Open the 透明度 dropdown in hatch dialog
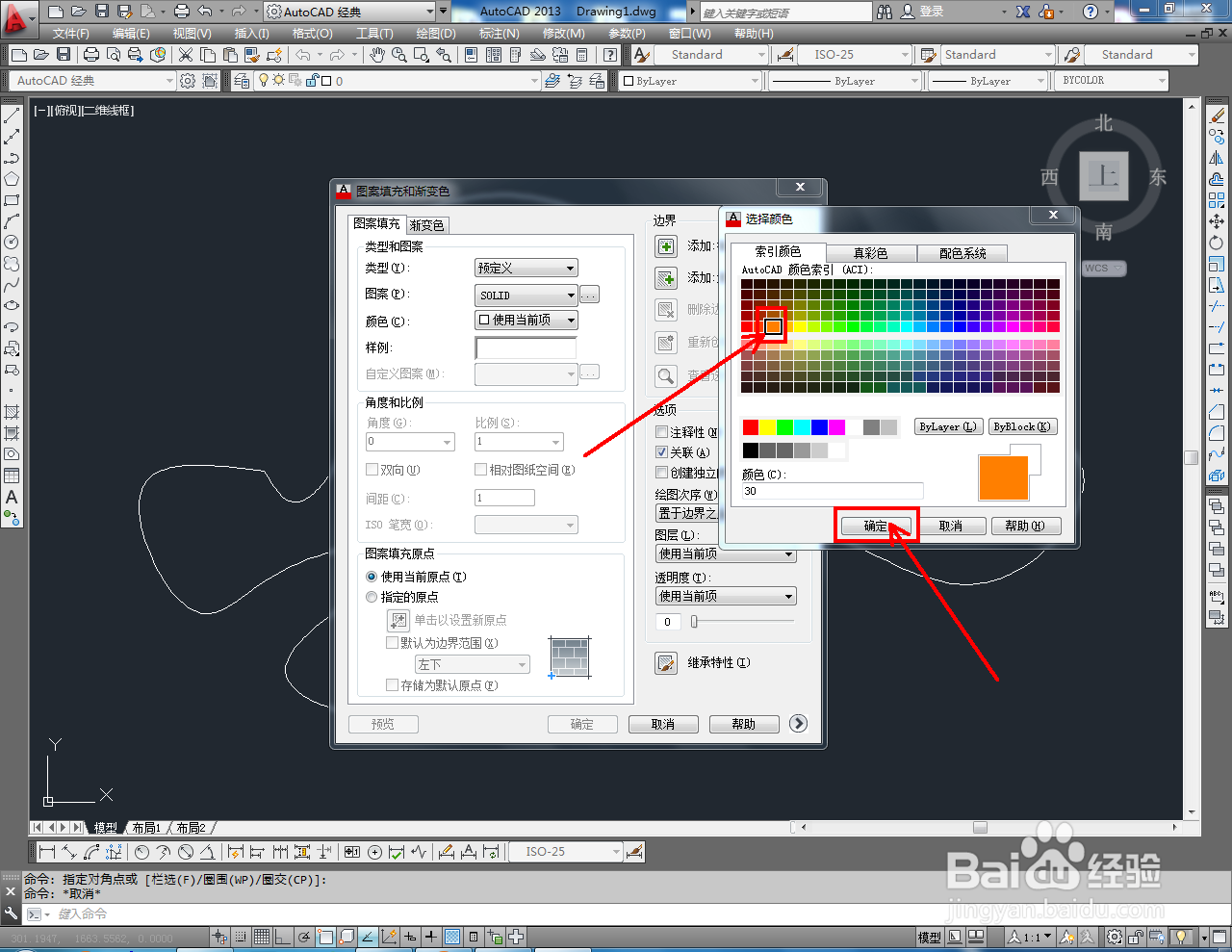The width and height of the screenshot is (1232, 952). [726, 596]
